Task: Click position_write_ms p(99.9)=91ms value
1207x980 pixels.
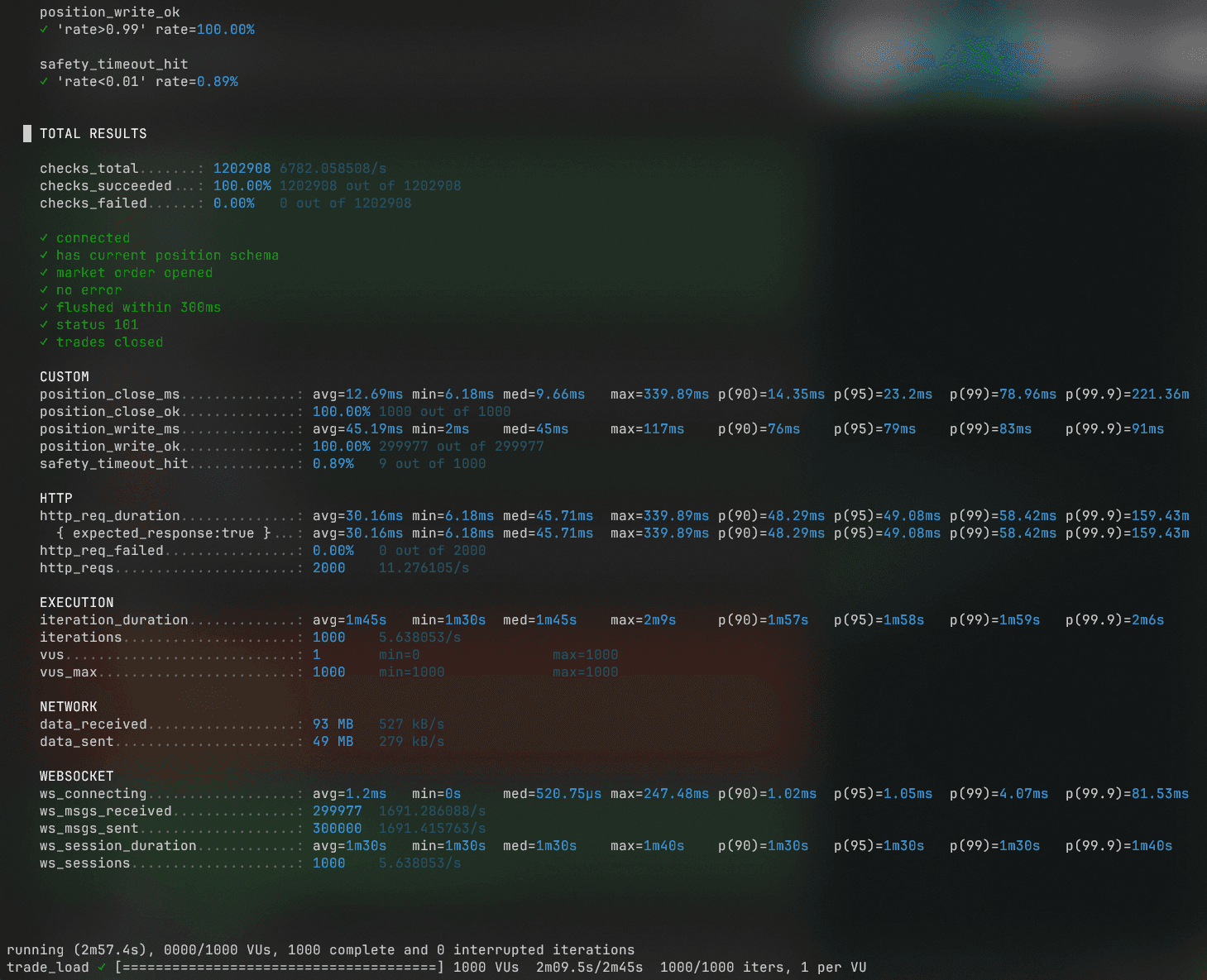Action: (1115, 429)
